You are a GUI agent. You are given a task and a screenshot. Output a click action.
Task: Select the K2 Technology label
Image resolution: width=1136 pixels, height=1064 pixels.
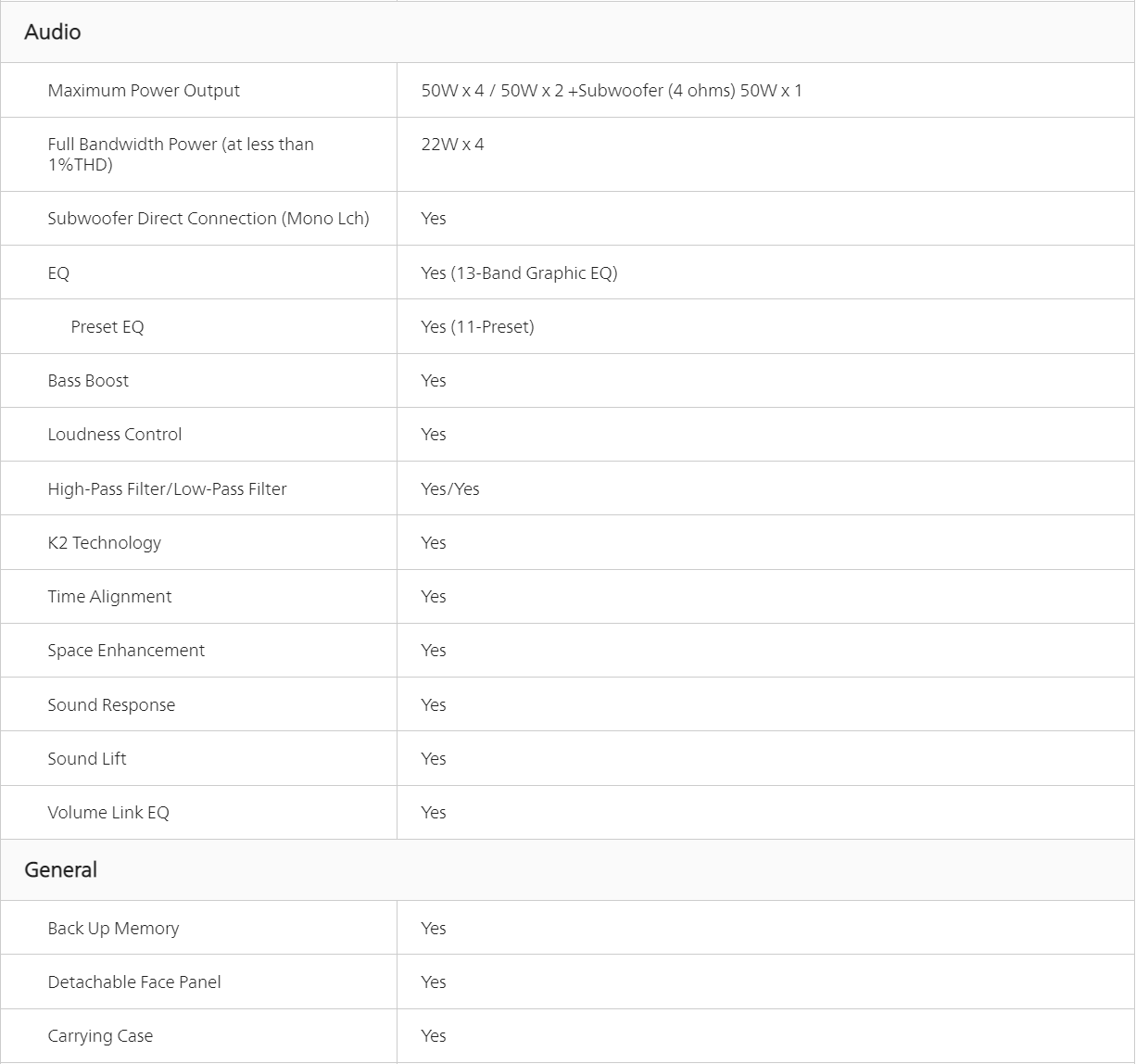pos(105,543)
